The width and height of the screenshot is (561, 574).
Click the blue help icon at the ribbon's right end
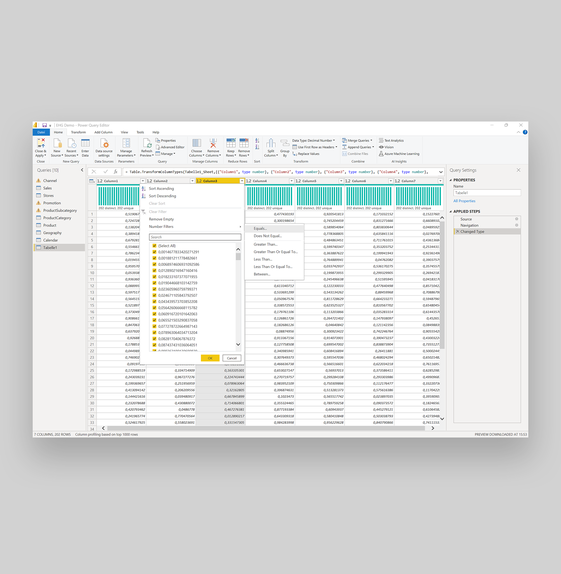525,132
